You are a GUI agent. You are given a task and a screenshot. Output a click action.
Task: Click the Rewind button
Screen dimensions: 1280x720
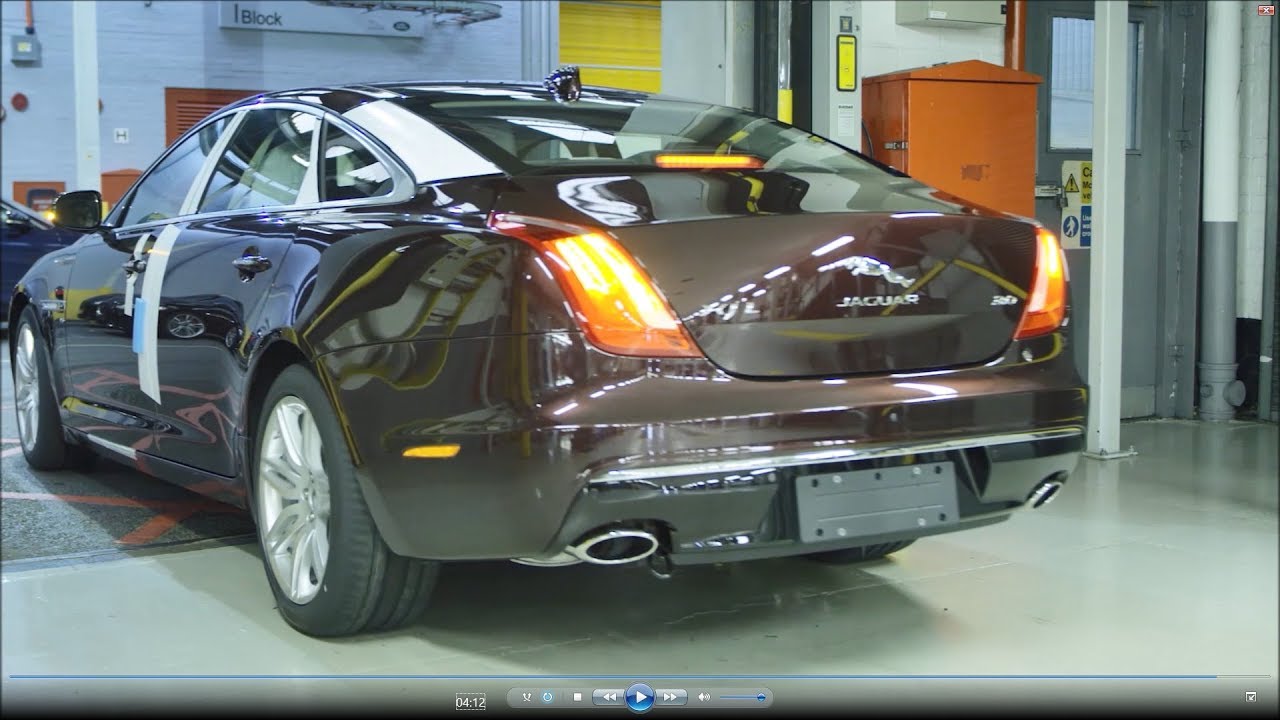(x=609, y=697)
